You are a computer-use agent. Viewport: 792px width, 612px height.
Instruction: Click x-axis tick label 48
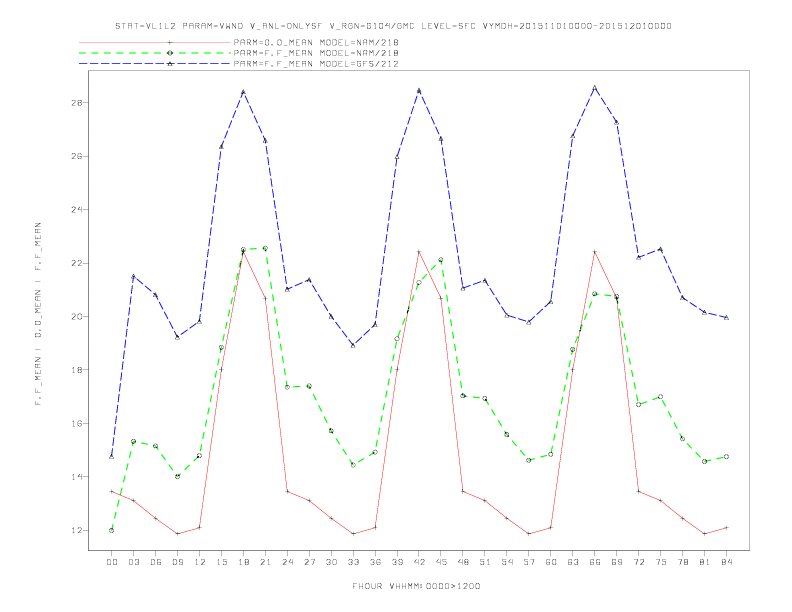click(x=463, y=562)
